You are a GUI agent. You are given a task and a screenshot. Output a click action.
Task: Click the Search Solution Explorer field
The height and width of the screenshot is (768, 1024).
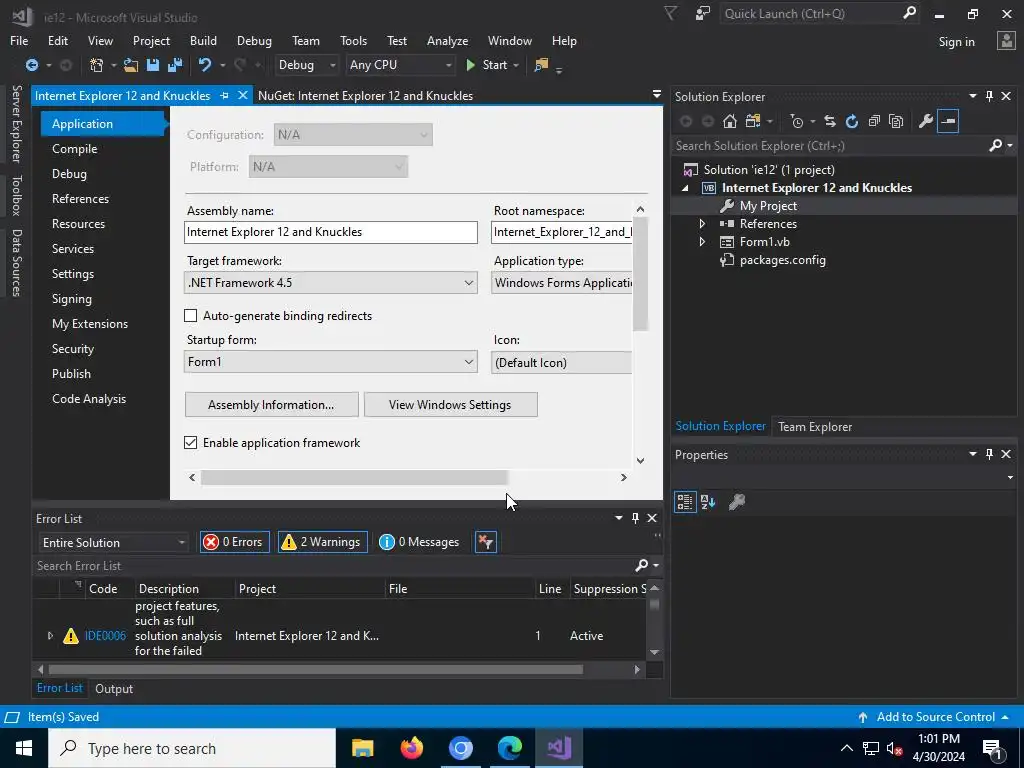(x=829, y=146)
